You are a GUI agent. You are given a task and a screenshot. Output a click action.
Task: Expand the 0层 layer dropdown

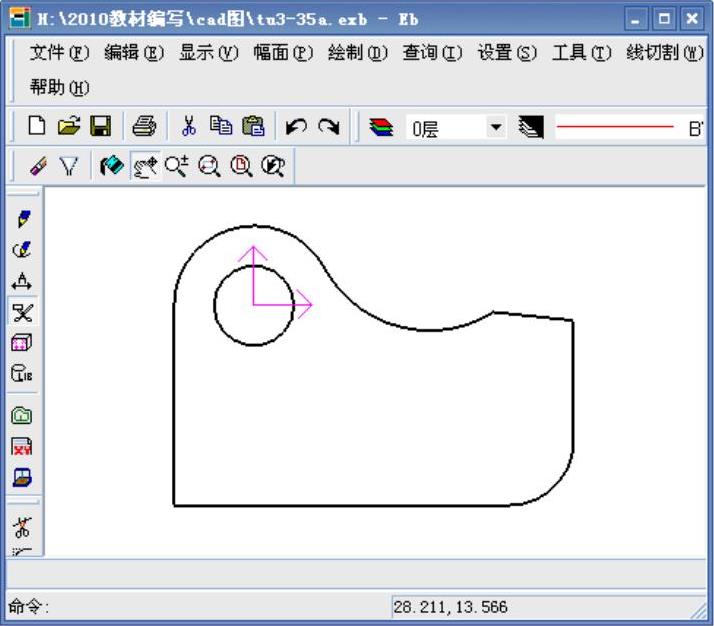pyautogui.click(x=496, y=127)
